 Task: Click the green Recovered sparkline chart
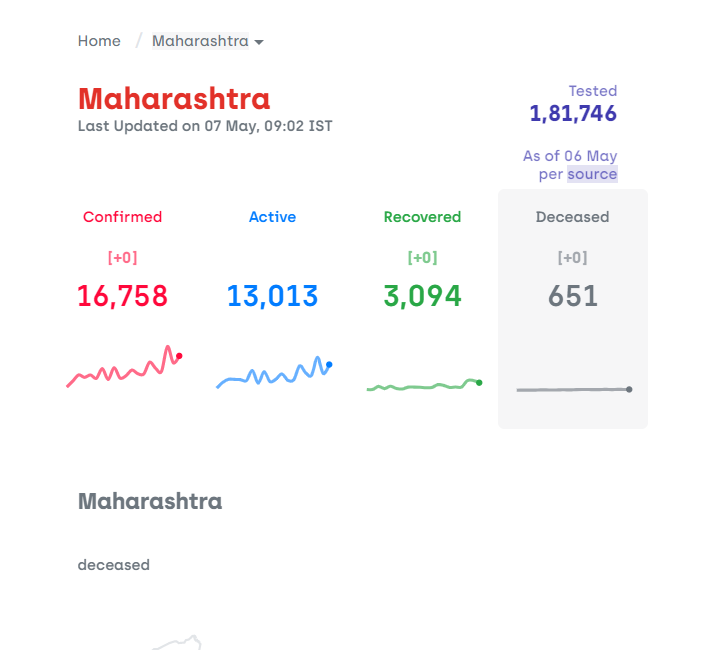pos(424,385)
